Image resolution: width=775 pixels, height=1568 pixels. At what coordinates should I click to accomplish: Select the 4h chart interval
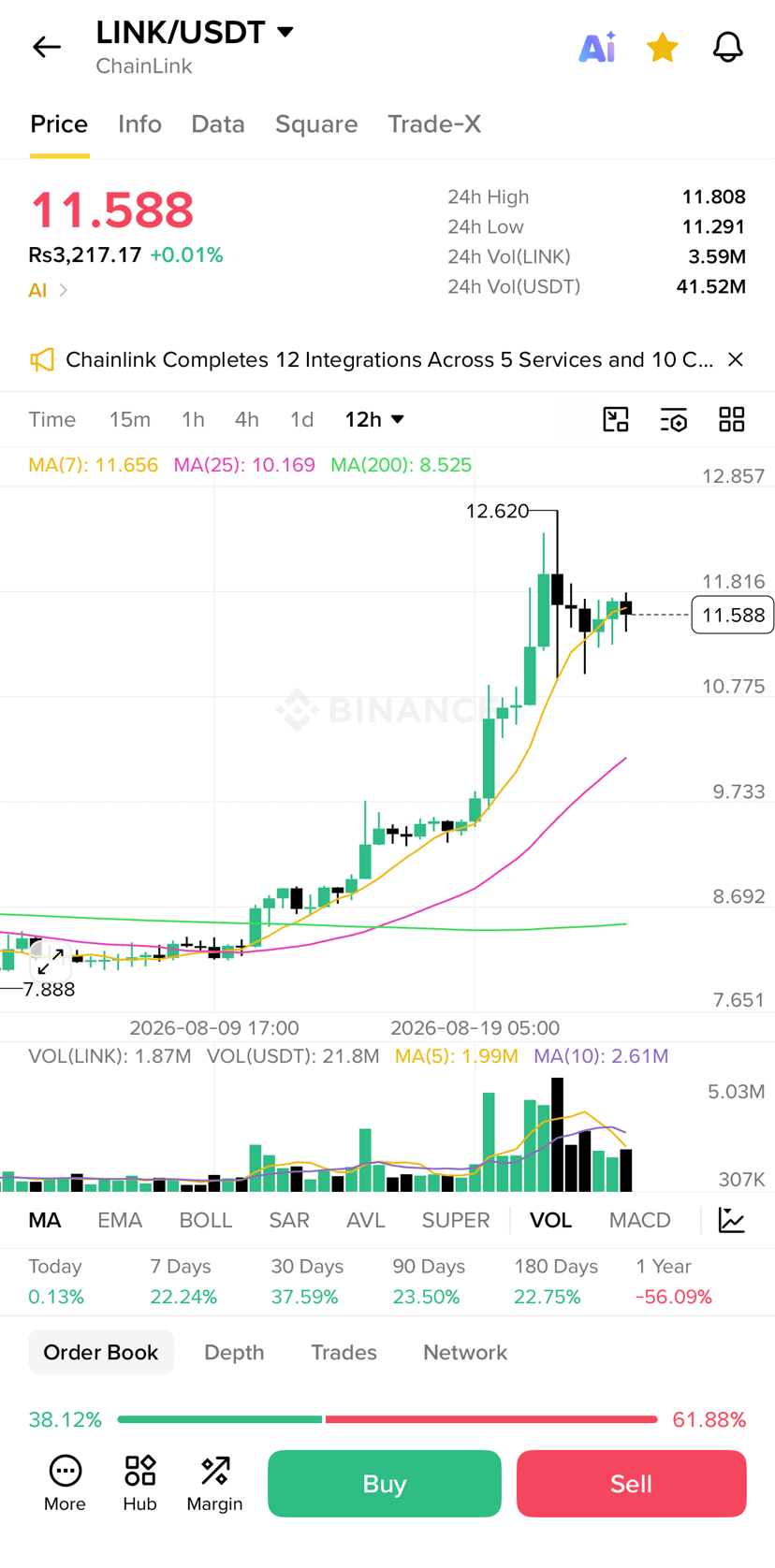pos(247,419)
